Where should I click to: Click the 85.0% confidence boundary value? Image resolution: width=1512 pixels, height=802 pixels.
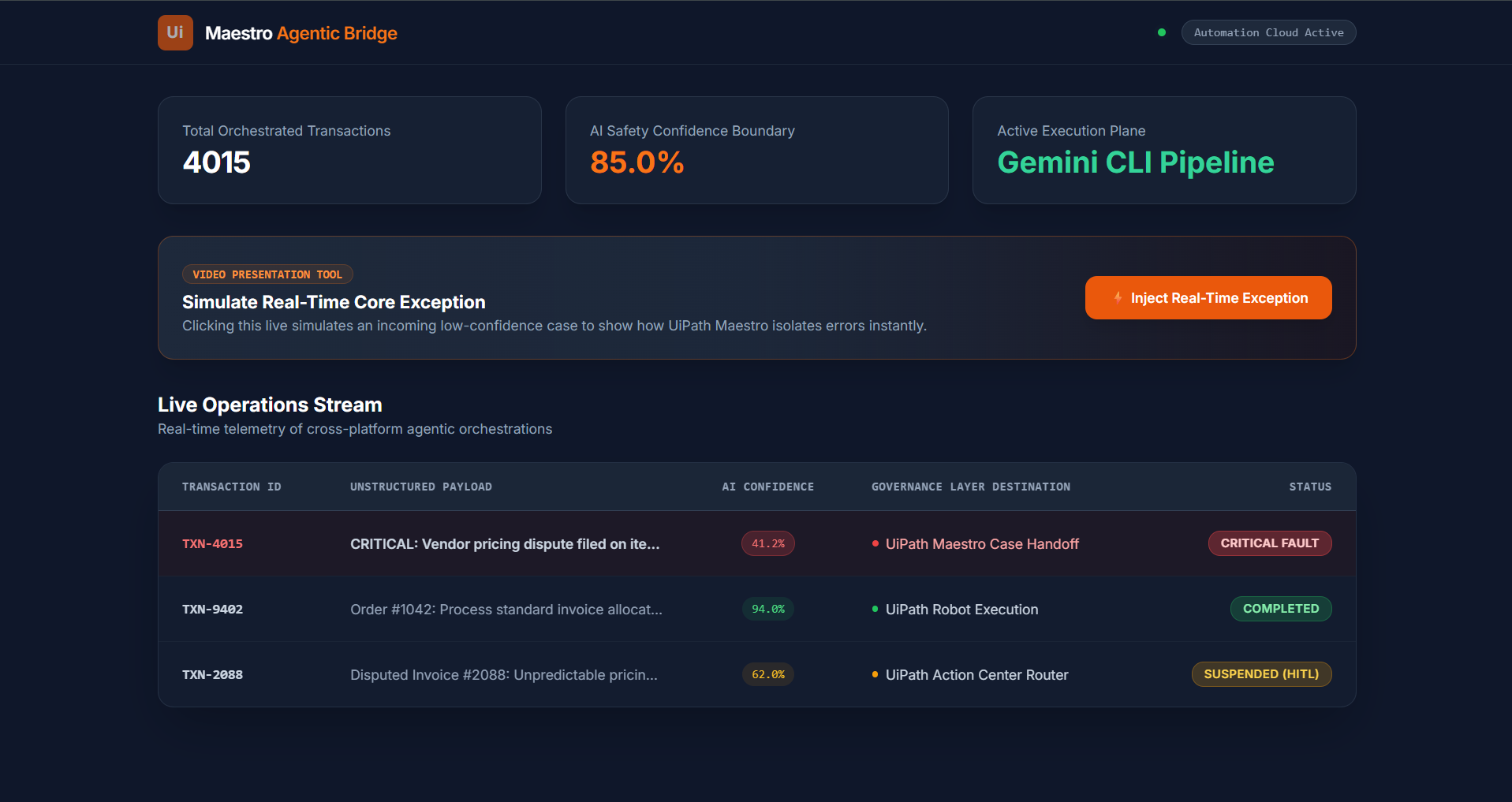[637, 162]
